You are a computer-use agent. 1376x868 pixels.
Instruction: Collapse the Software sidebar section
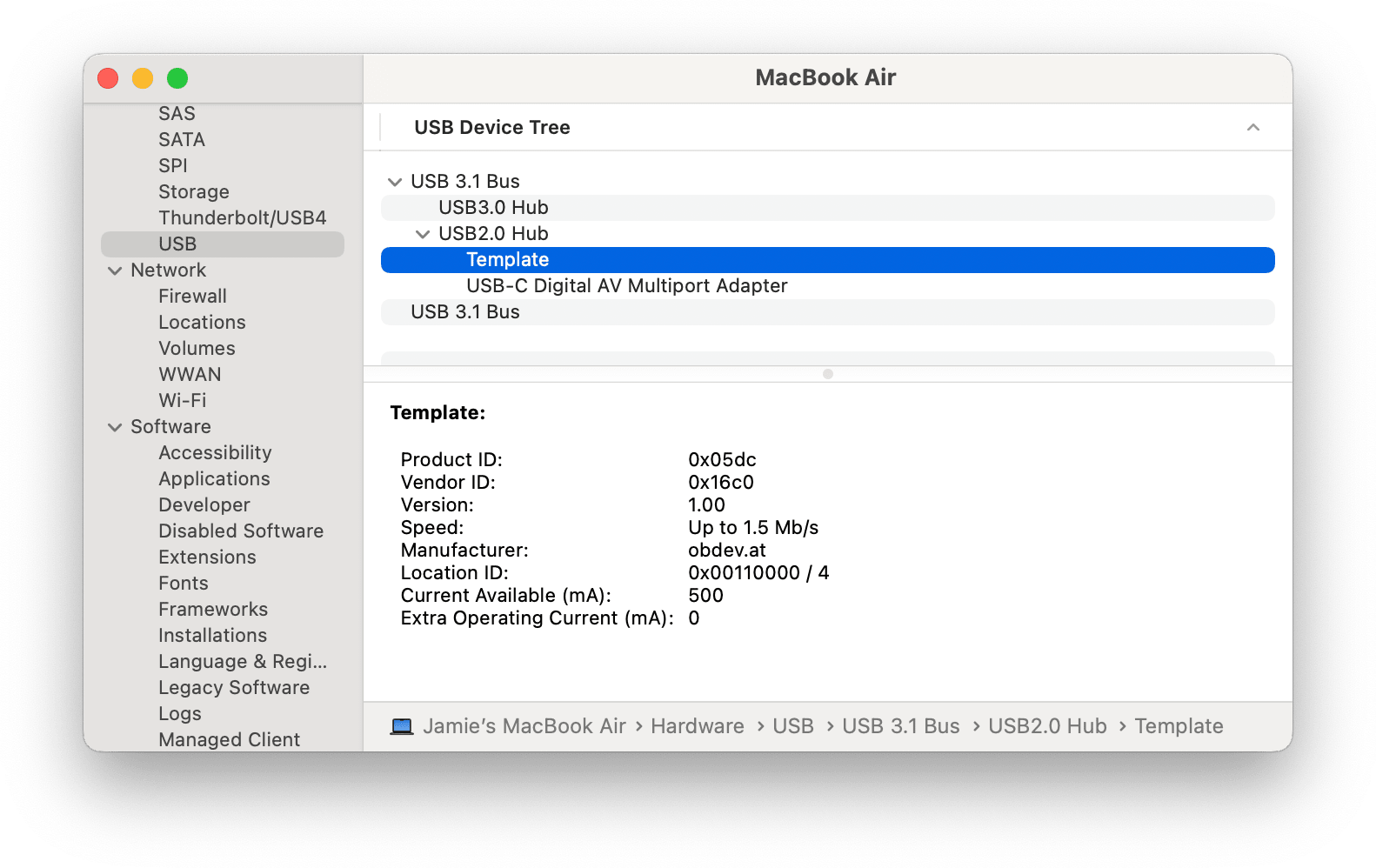(x=115, y=427)
